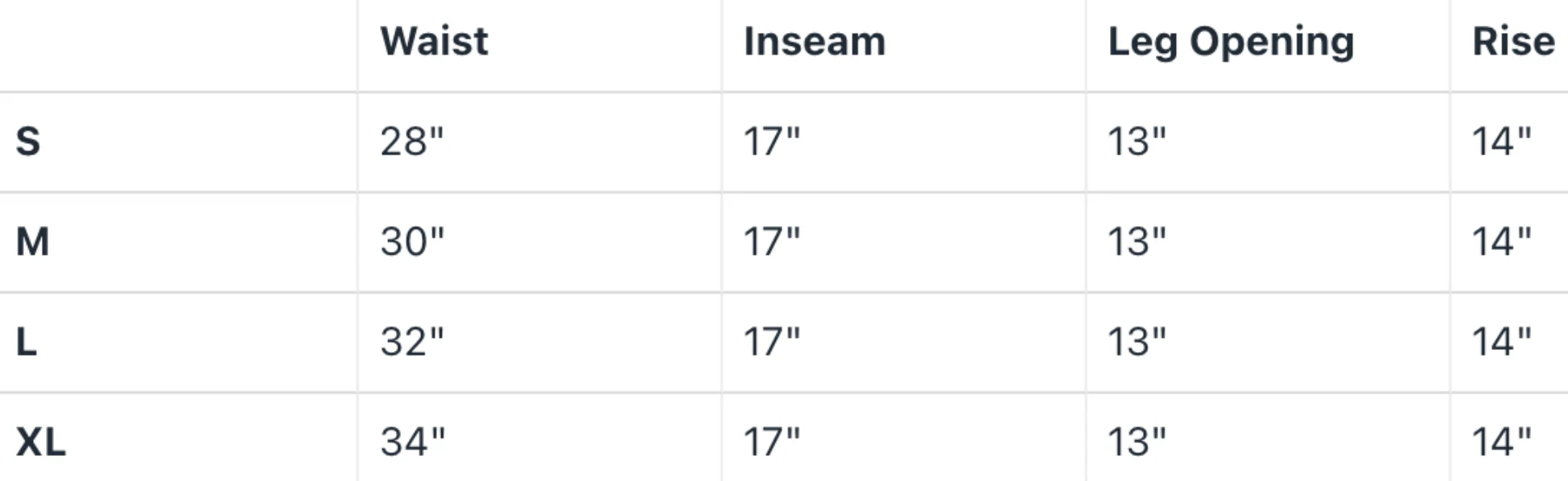Image resolution: width=1568 pixels, height=481 pixels.
Task: Click the 14" rise value for S
Action: tap(1501, 142)
